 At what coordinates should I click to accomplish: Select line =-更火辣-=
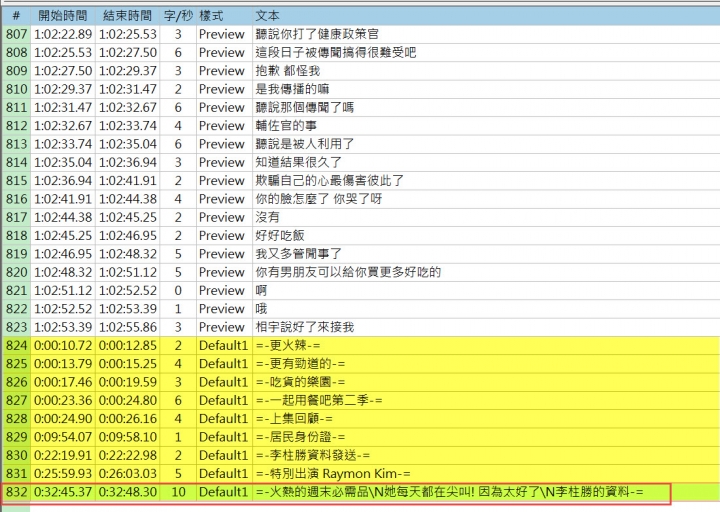288,345
